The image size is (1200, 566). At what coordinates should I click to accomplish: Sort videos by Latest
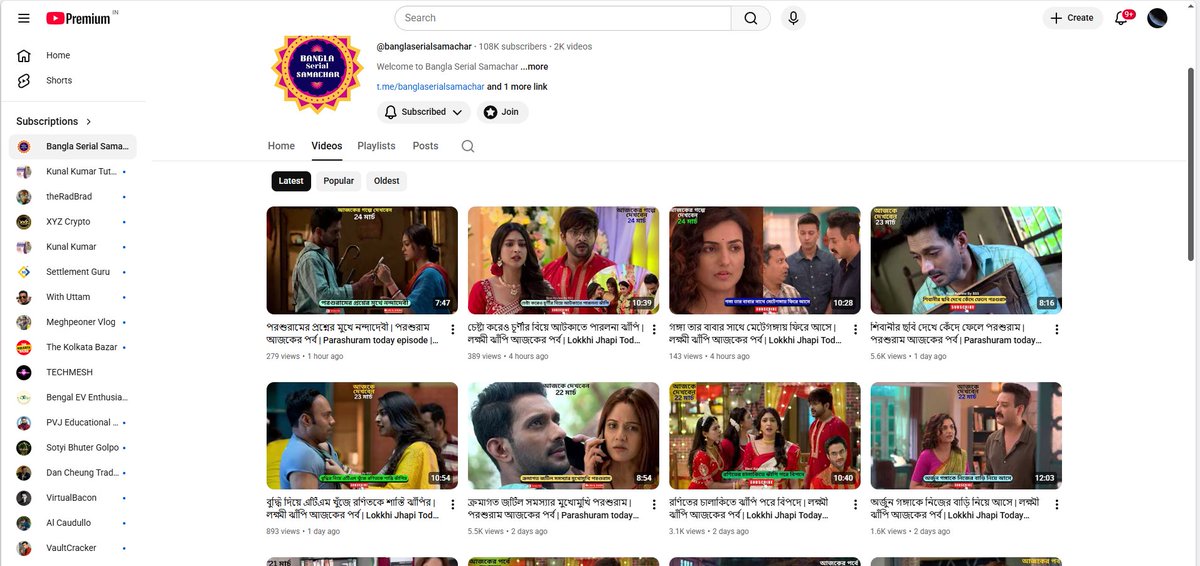[291, 181]
